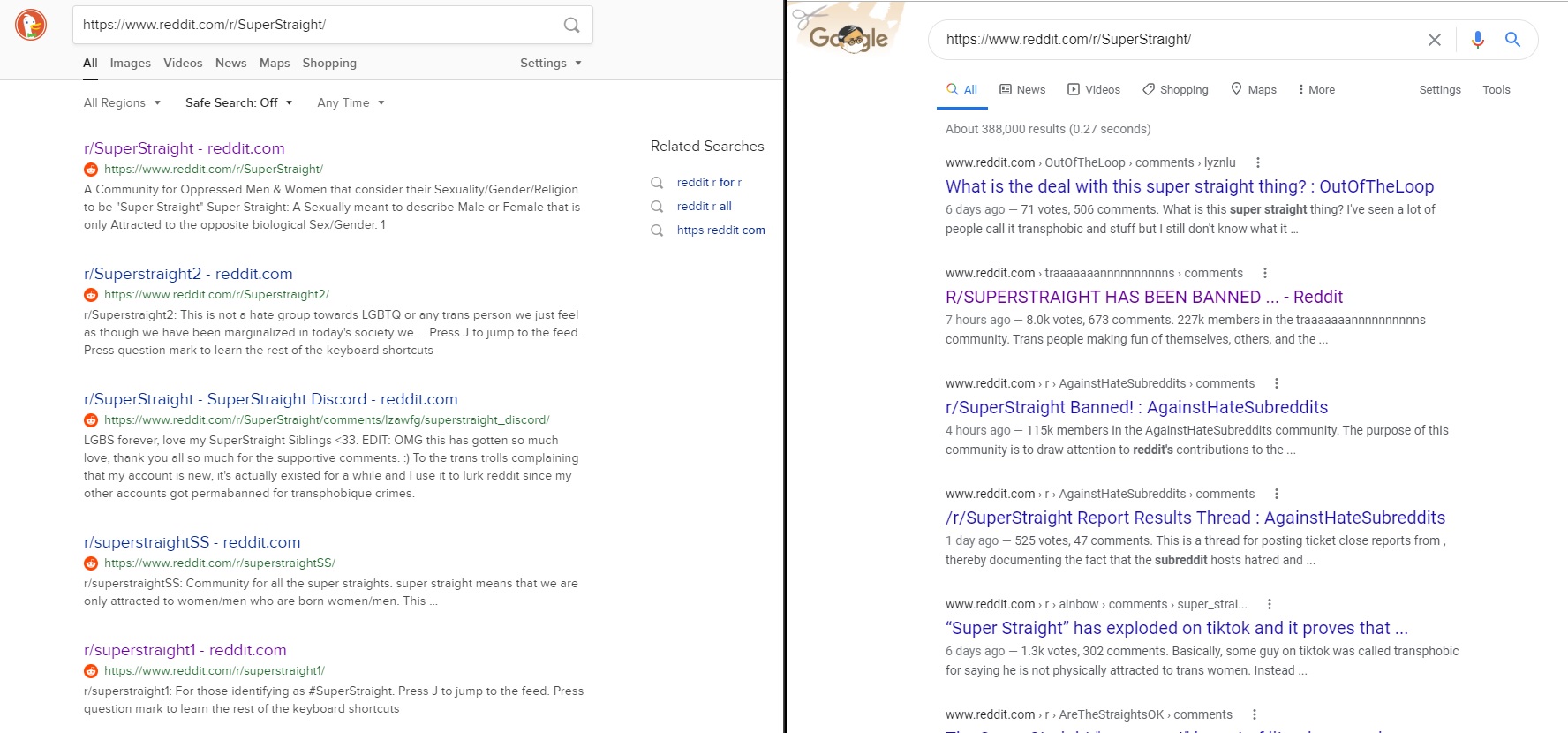Switch to DuckDuckGo Videos tab
This screenshot has height=733, width=1568.
[183, 64]
